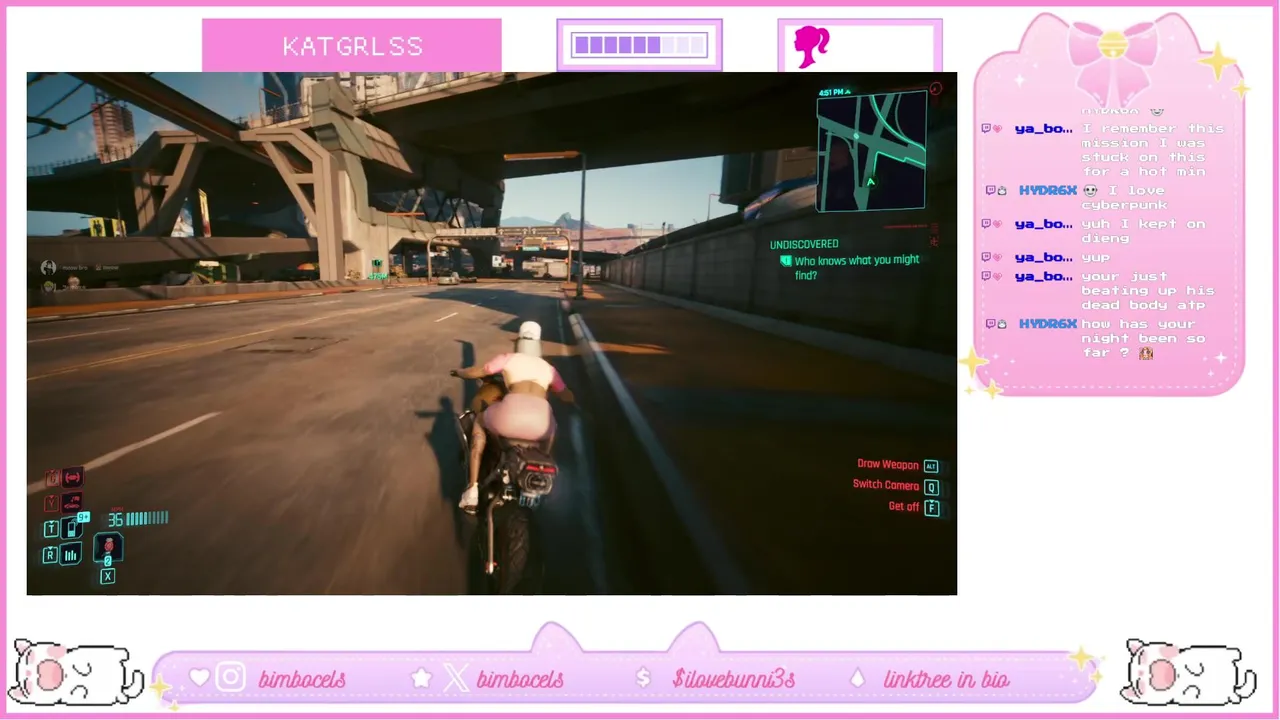This screenshot has width=1280, height=720.
Task: Click the phone icon with 9+ badge
Action: tap(72, 528)
